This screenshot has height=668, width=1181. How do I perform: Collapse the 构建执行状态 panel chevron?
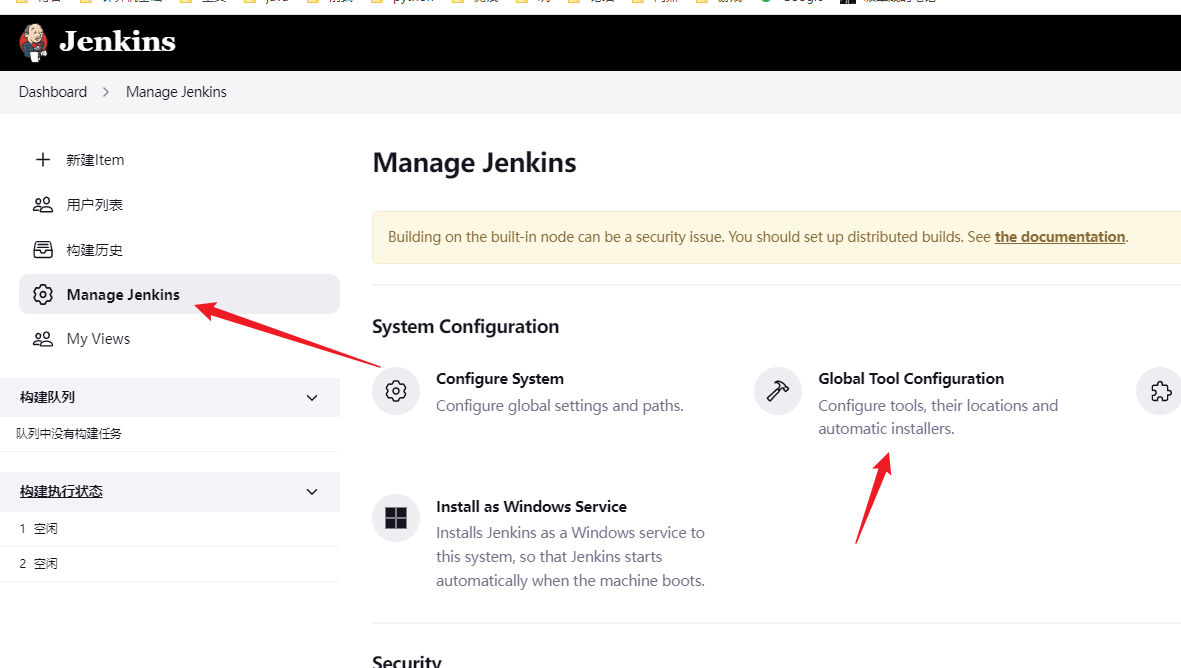312,492
